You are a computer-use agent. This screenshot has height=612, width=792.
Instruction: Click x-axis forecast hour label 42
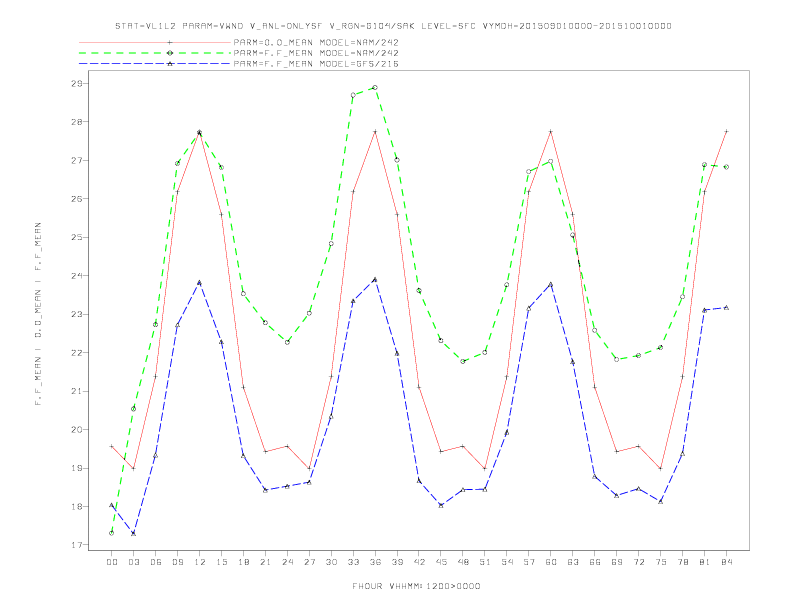[419, 562]
